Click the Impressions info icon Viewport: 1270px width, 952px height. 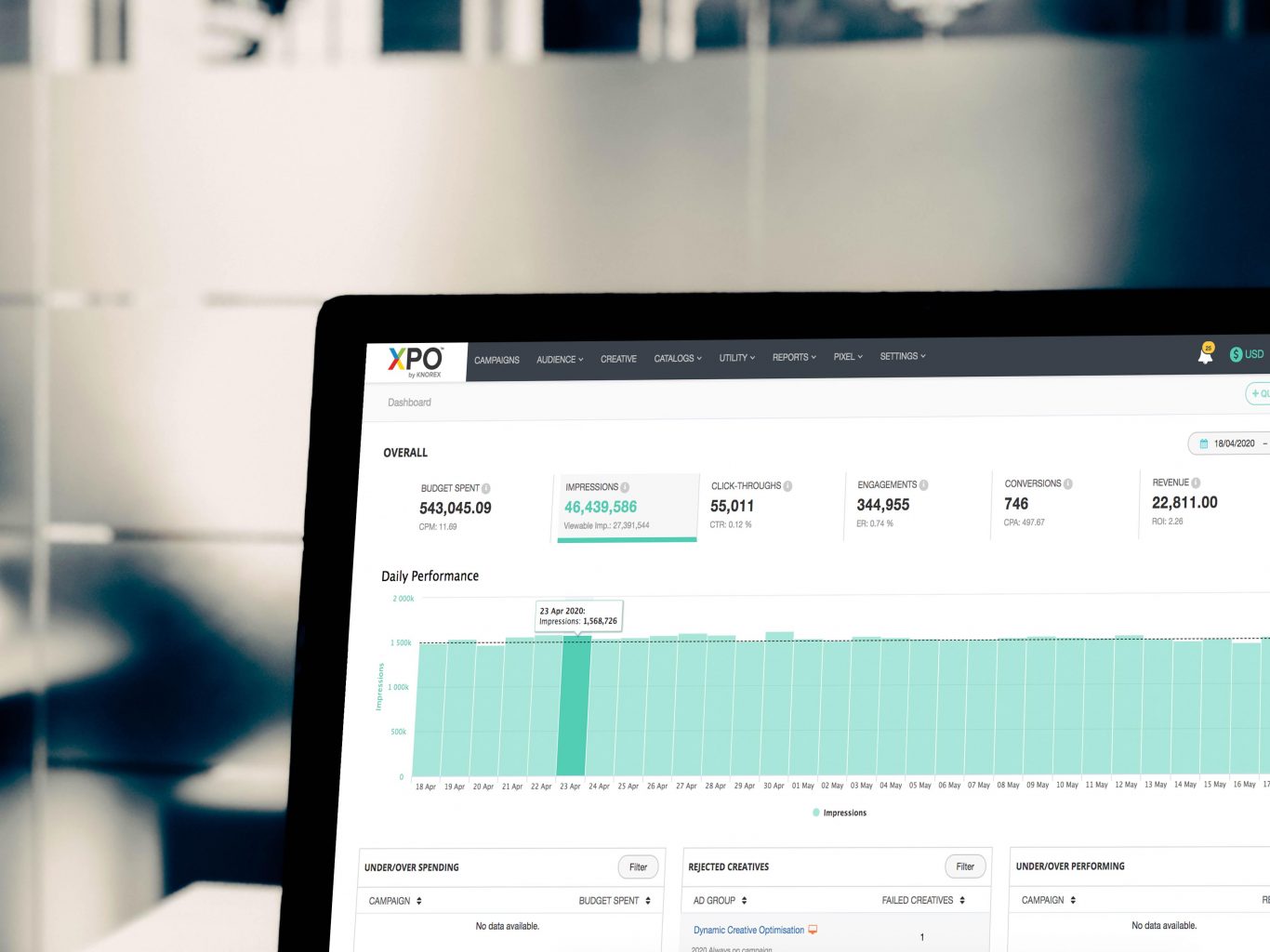[x=627, y=486]
